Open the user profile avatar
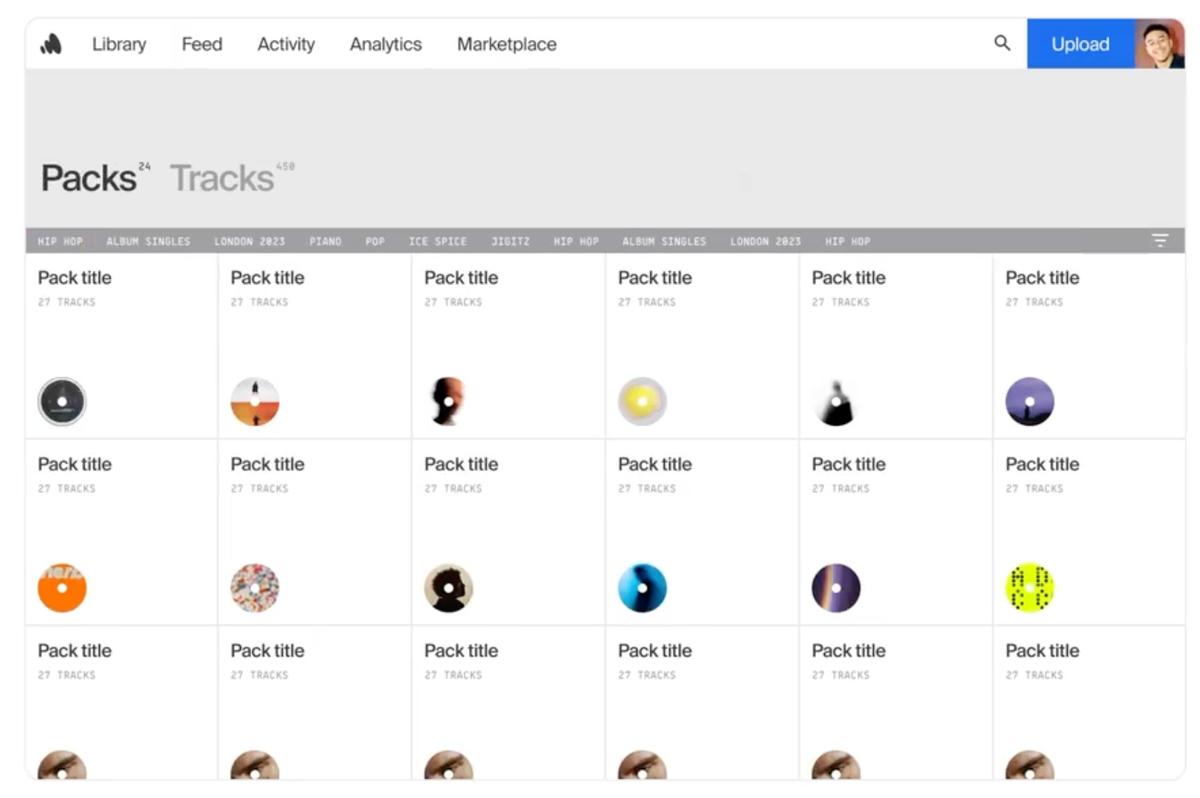Image resolution: width=1200 pixels, height=798 pixels. coord(1160,44)
